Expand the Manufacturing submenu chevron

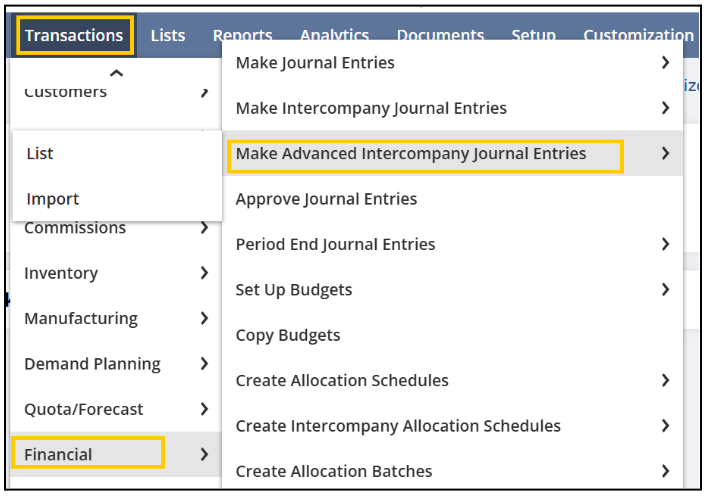click(204, 318)
